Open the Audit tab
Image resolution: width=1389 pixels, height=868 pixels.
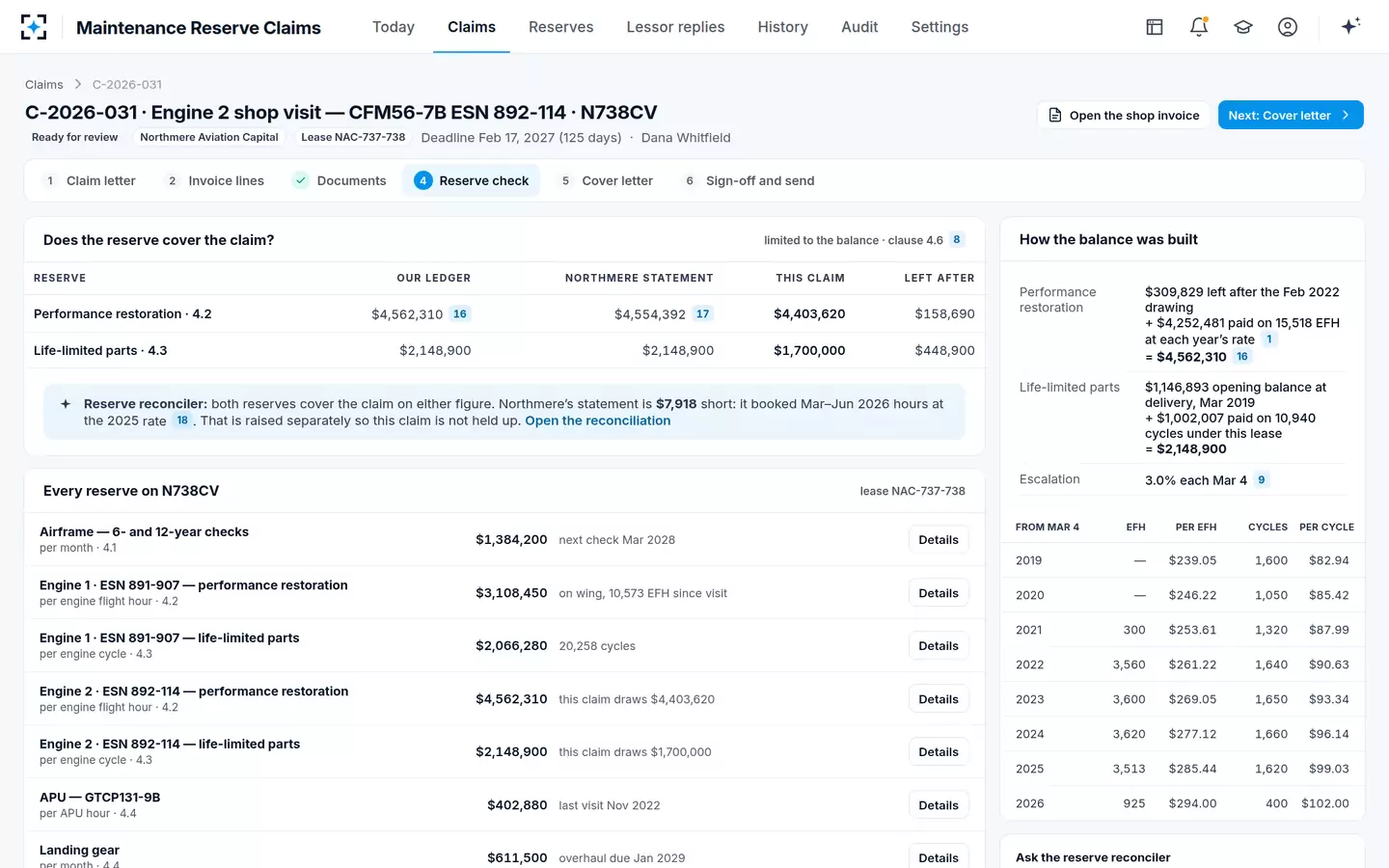[x=859, y=27]
